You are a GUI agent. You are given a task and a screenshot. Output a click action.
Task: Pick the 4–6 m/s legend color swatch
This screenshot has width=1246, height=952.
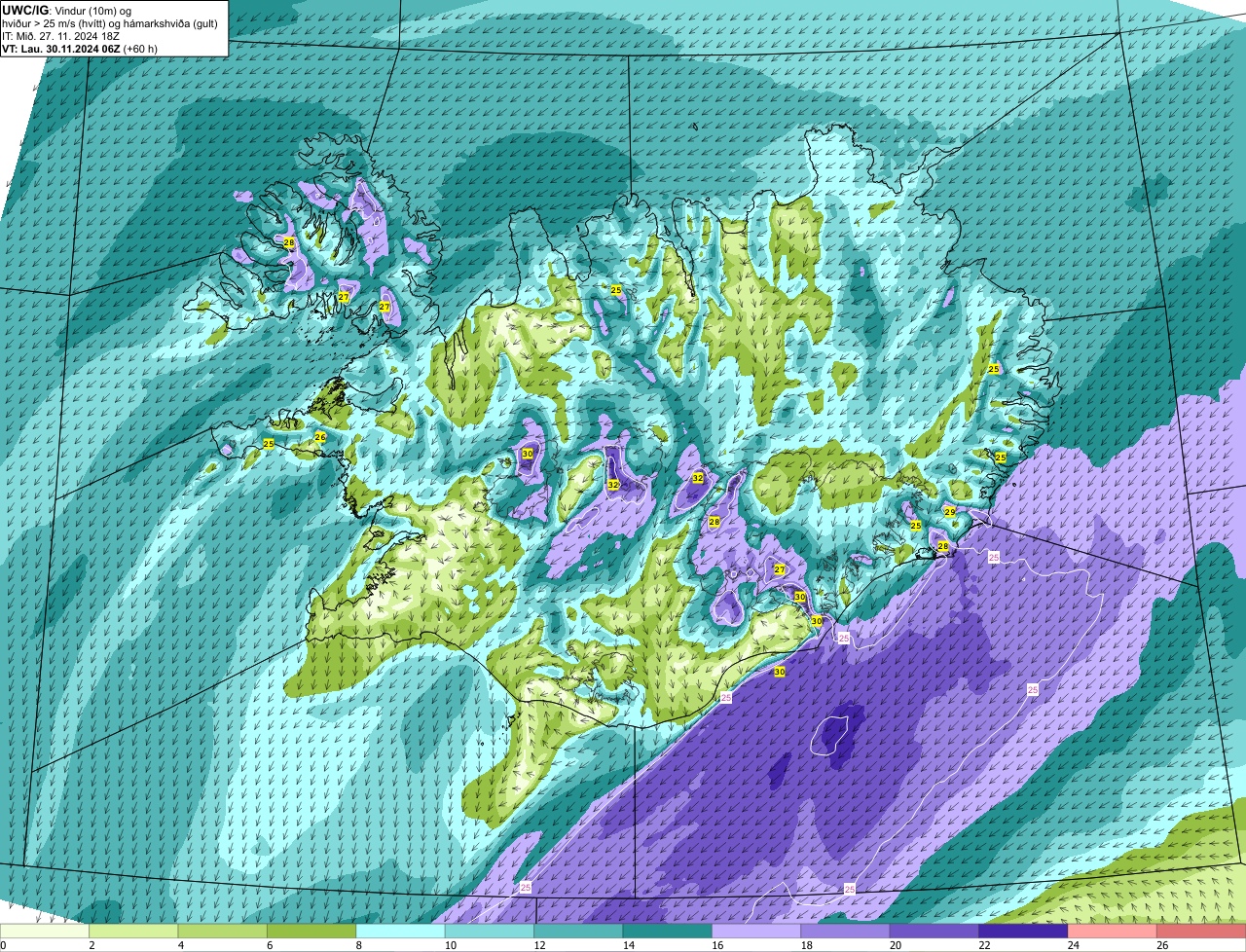(x=223, y=931)
